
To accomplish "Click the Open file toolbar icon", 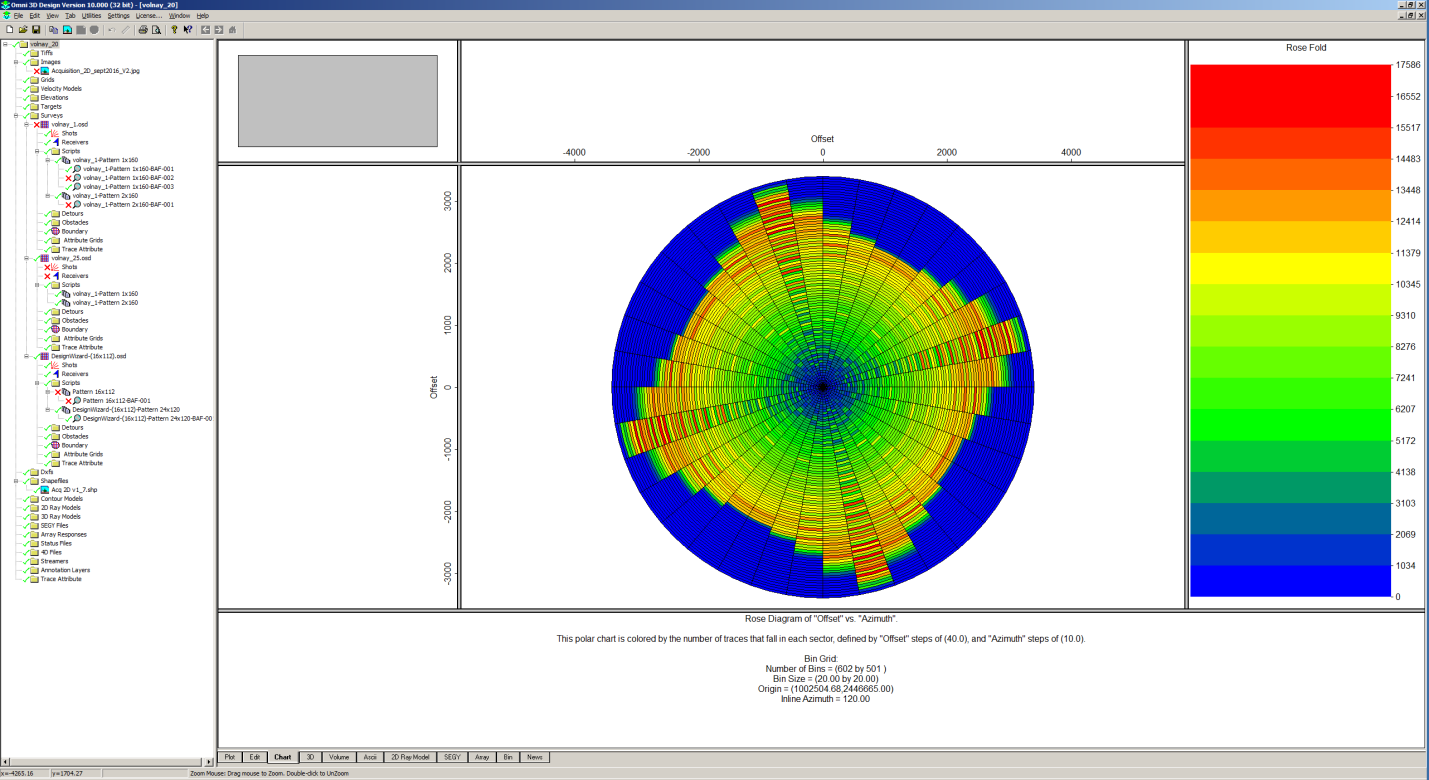I will [x=23, y=30].
